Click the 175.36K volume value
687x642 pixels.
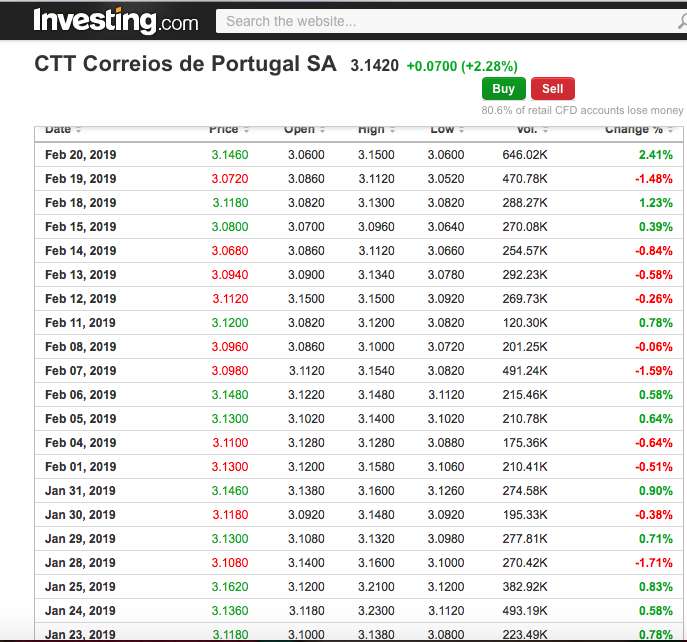point(525,443)
